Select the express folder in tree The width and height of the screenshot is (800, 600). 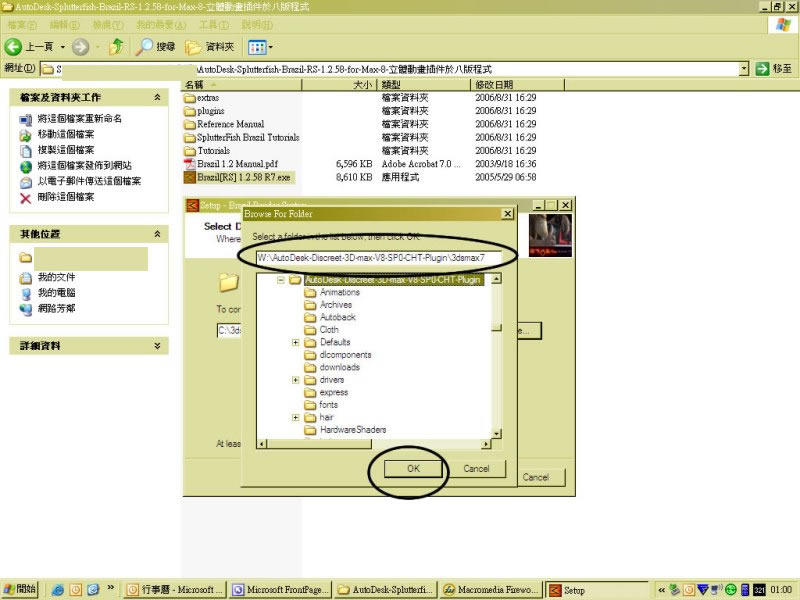click(327, 392)
